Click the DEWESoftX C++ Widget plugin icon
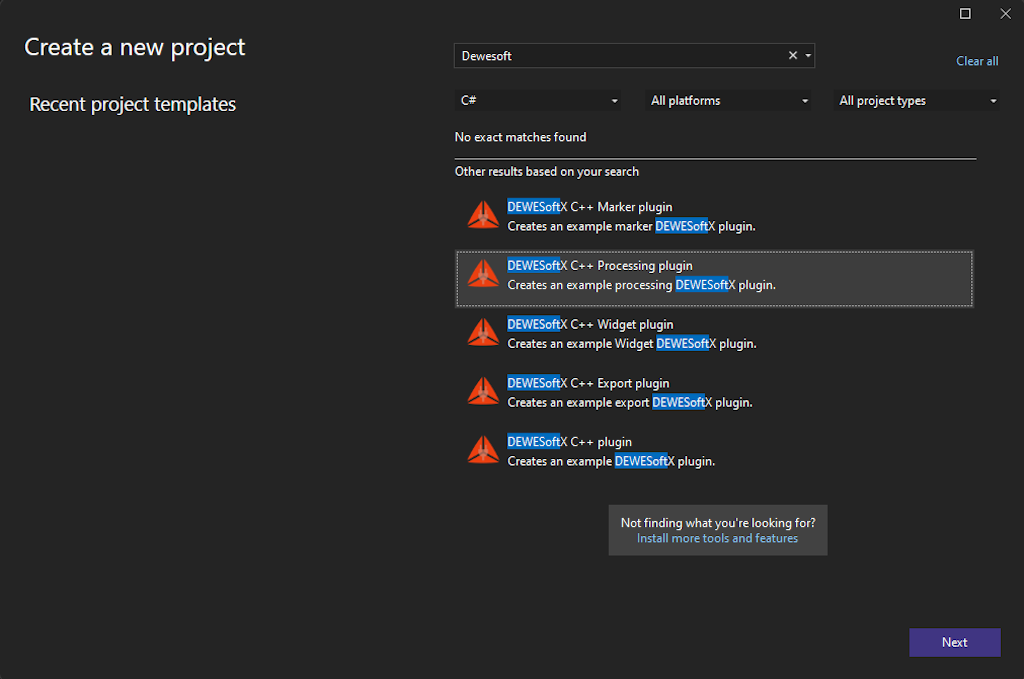The height and width of the screenshot is (679, 1024). (483, 332)
